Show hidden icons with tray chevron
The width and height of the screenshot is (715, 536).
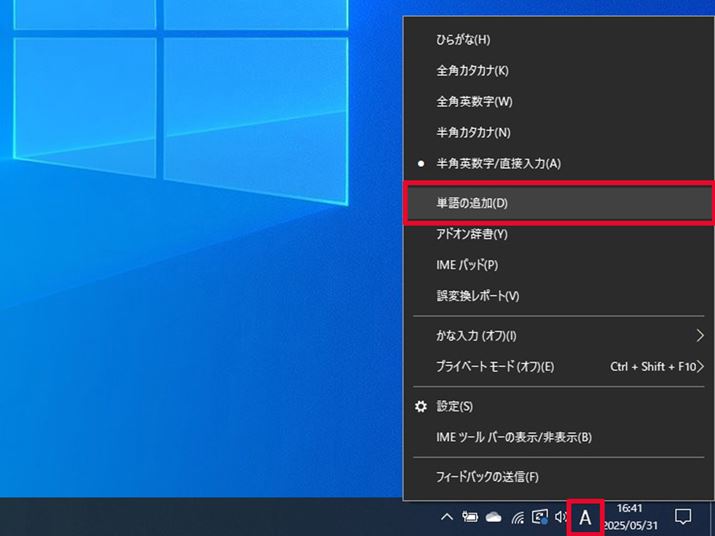click(446, 517)
